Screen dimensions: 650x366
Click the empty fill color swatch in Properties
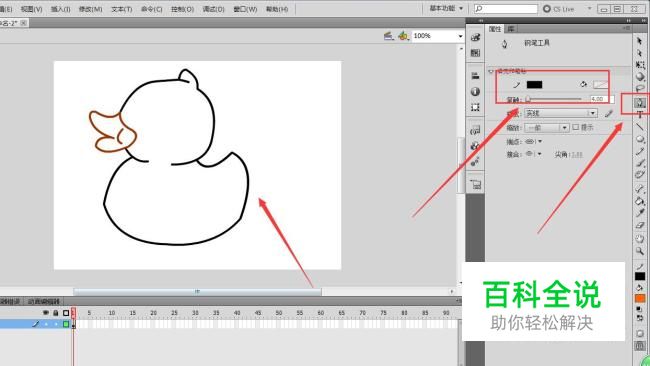600,85
